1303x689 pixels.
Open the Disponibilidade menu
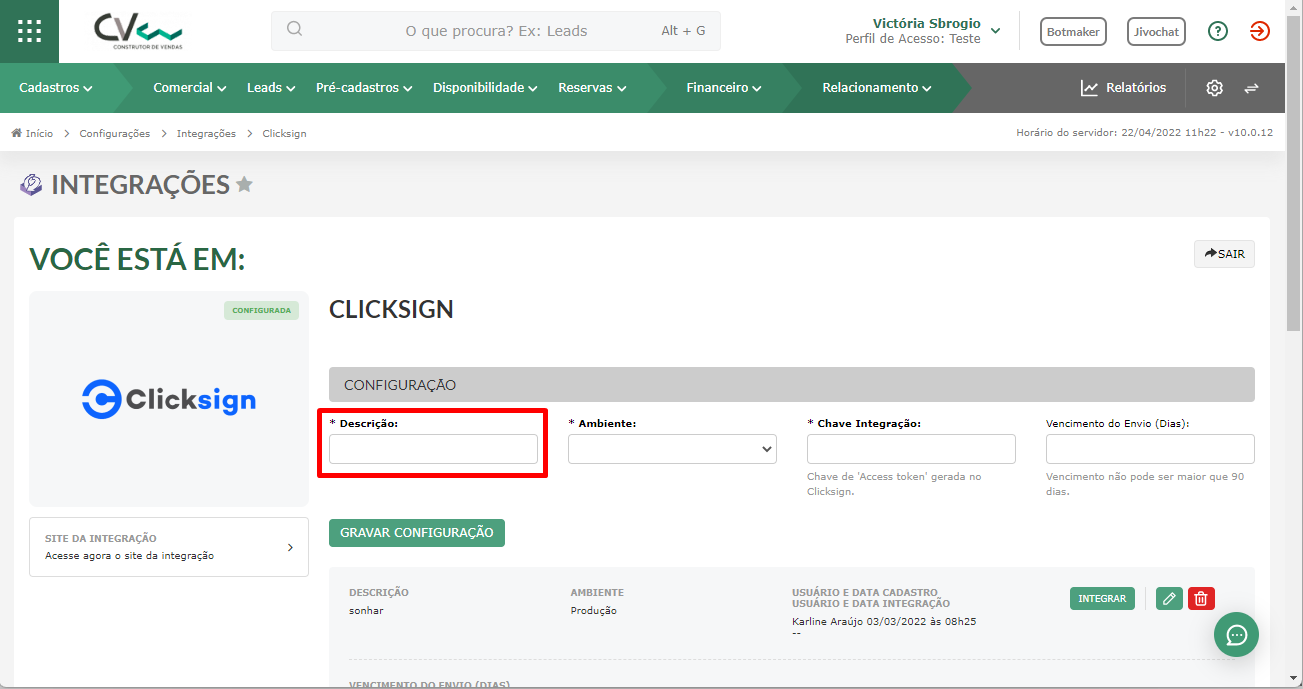coord(485,88)
